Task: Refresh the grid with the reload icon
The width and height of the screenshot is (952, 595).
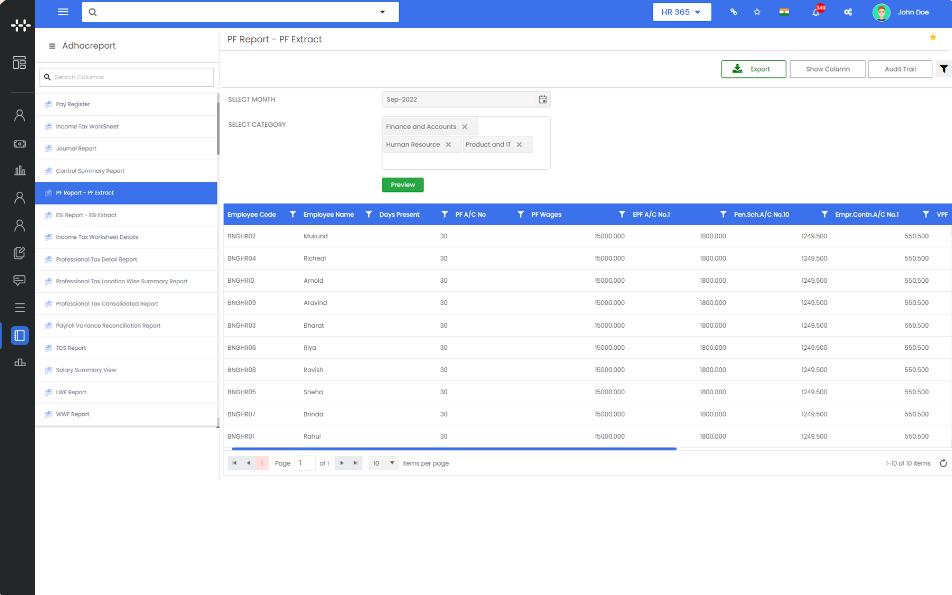Action: point(943,463)
